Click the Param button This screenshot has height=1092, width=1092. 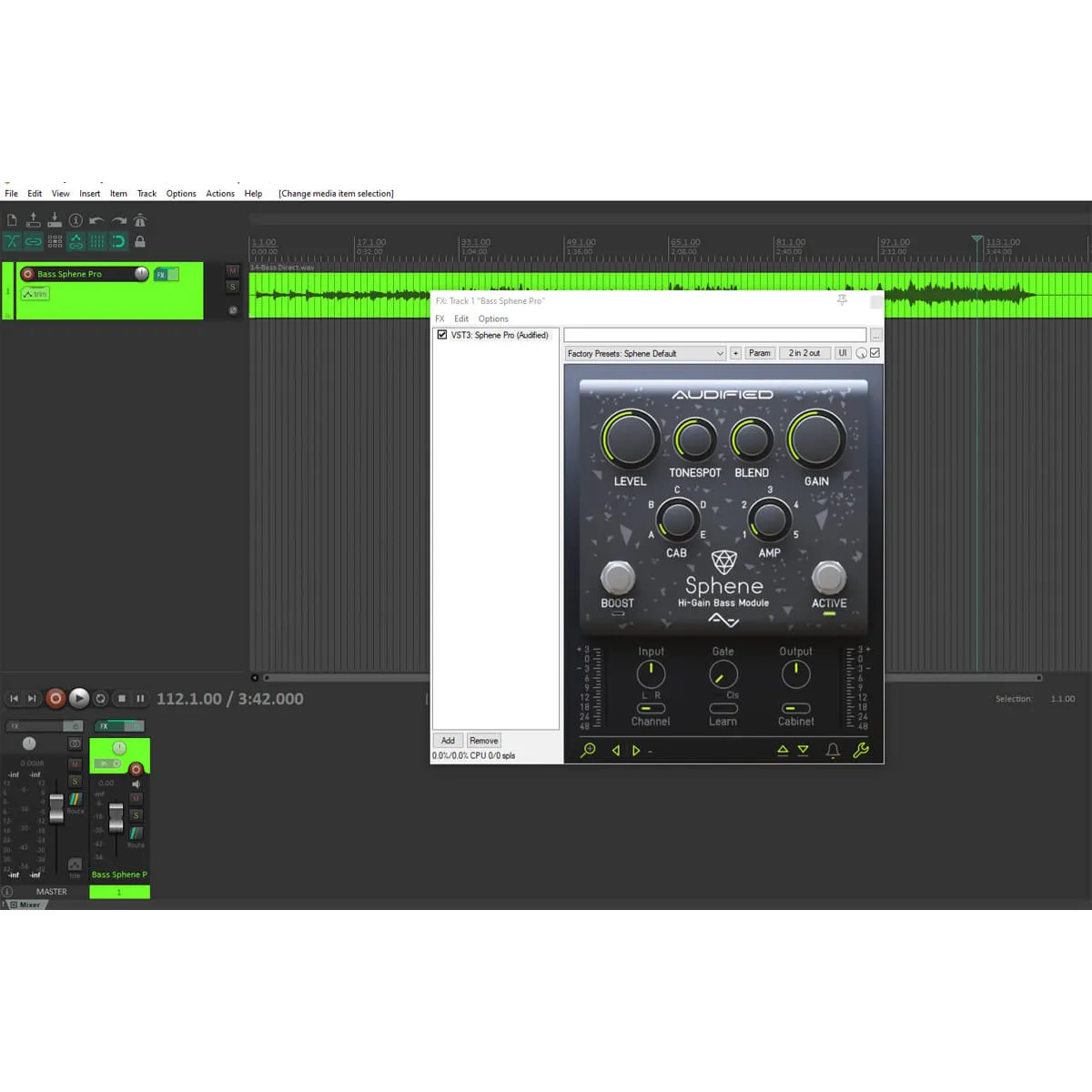click(x=760, y=353)
